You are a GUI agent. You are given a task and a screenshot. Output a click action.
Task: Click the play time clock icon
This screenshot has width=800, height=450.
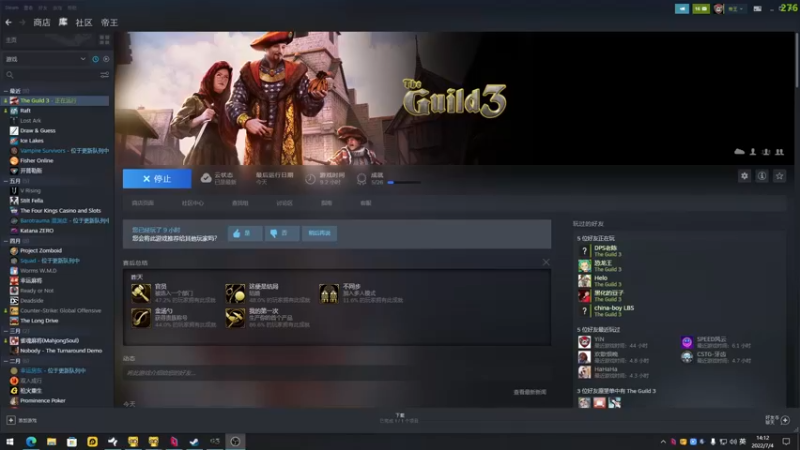coord(310,179)
